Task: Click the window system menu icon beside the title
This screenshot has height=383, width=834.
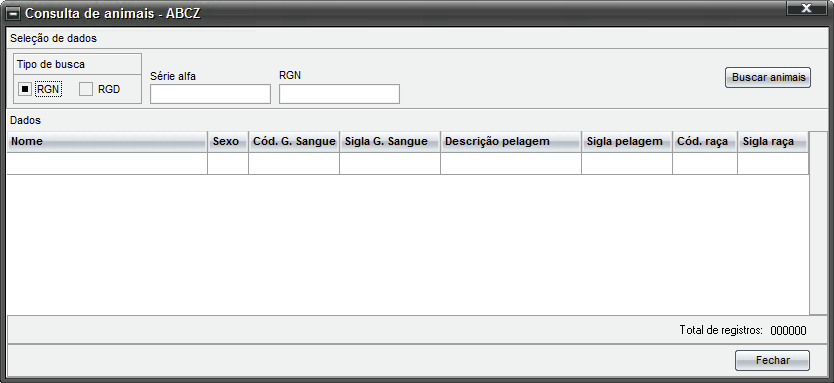Action: (x=14, y=14)
